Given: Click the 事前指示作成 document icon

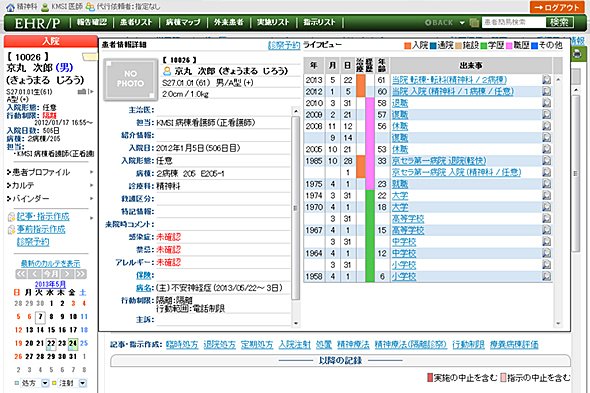Looking at the screenshot, I should 11,230.
